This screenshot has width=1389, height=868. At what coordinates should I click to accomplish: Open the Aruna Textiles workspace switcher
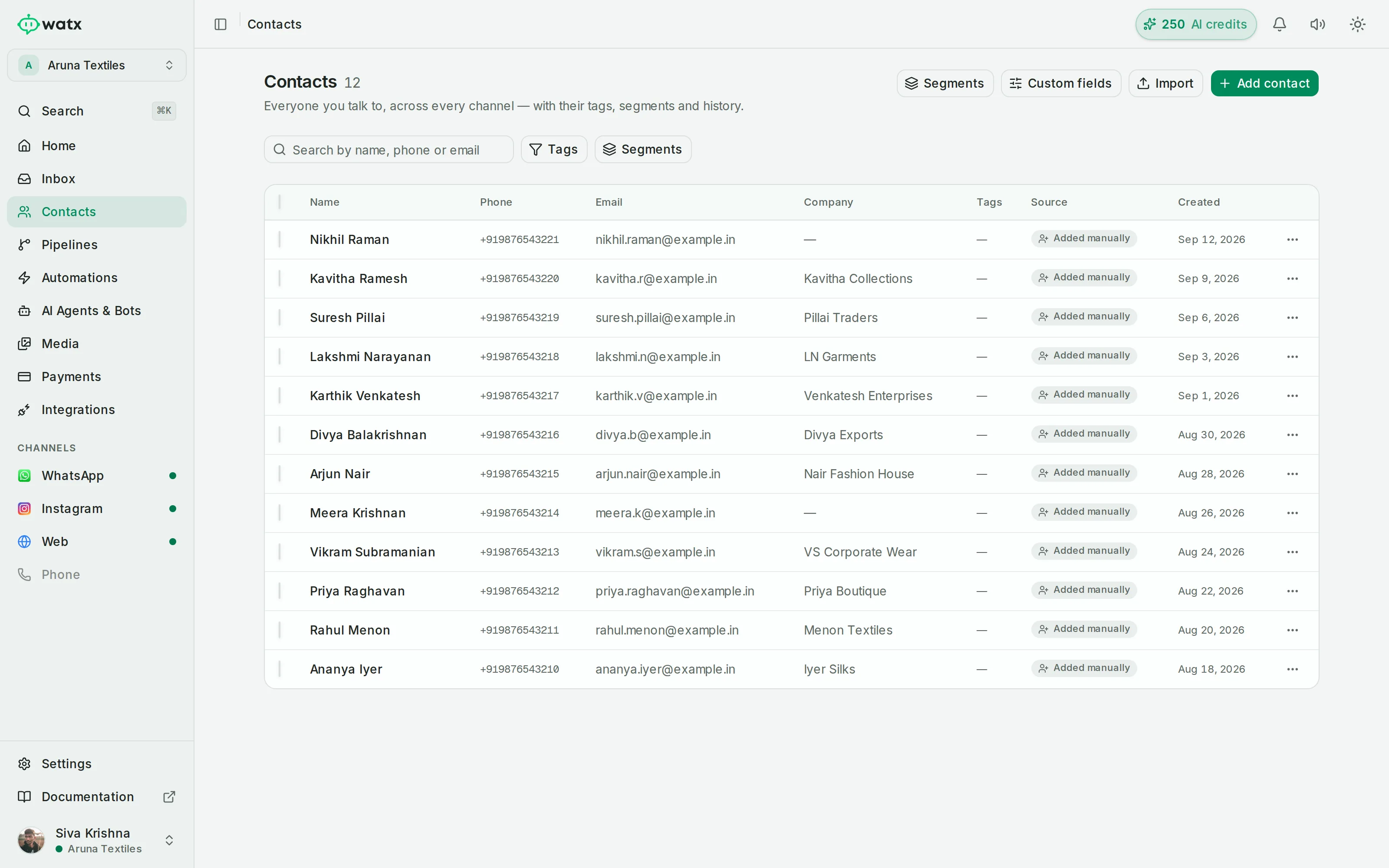coord(96,65)
